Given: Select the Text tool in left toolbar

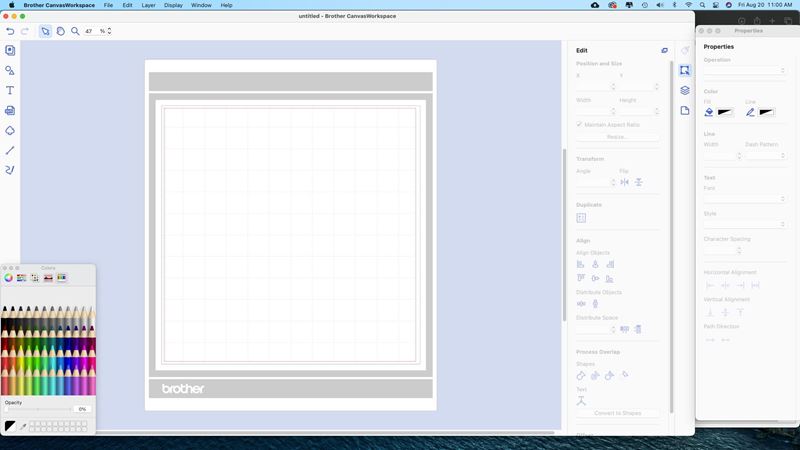Looking at the screenshot, I should point(10,90).
